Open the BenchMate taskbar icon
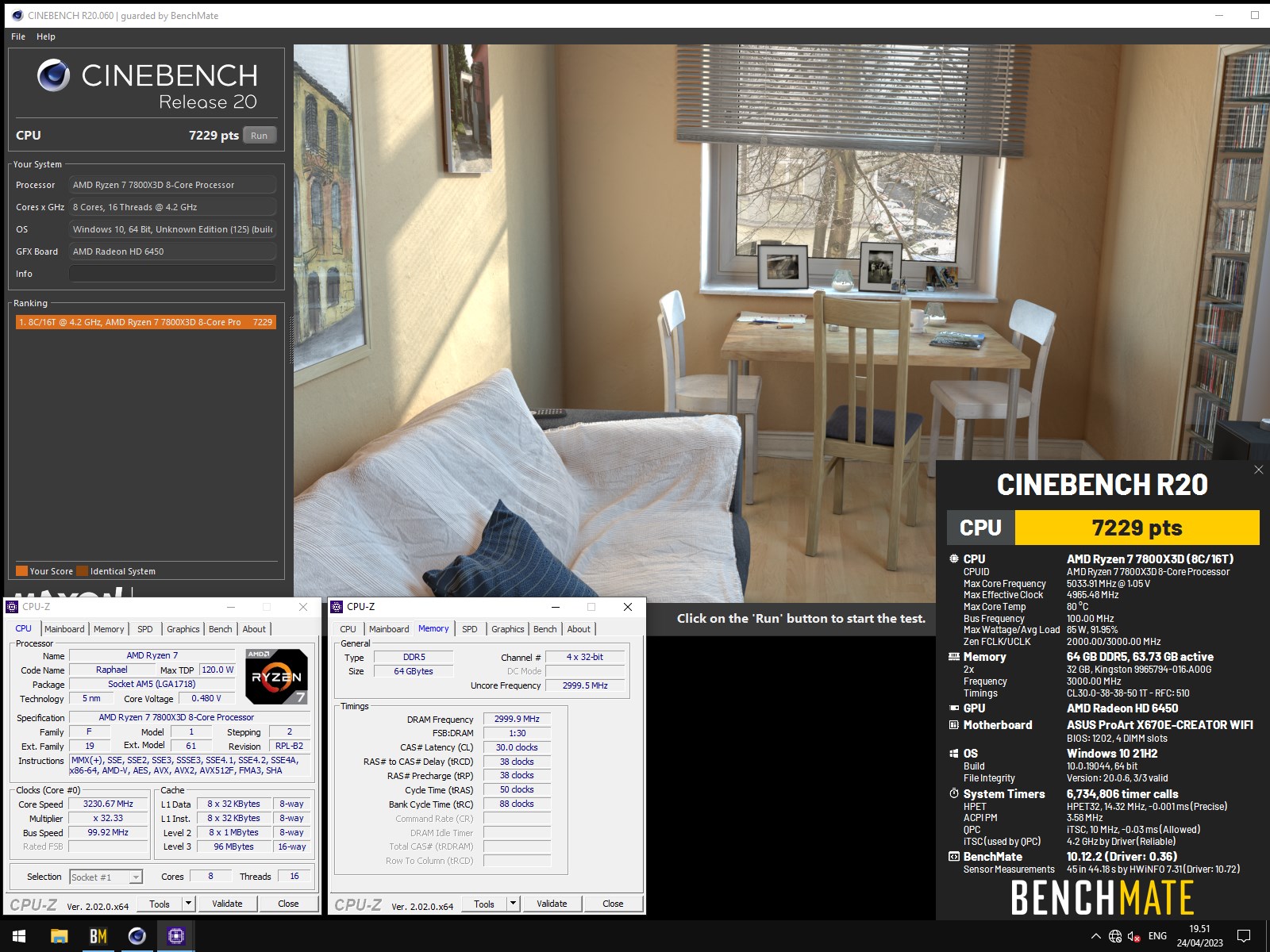 [x=98, y=936]
